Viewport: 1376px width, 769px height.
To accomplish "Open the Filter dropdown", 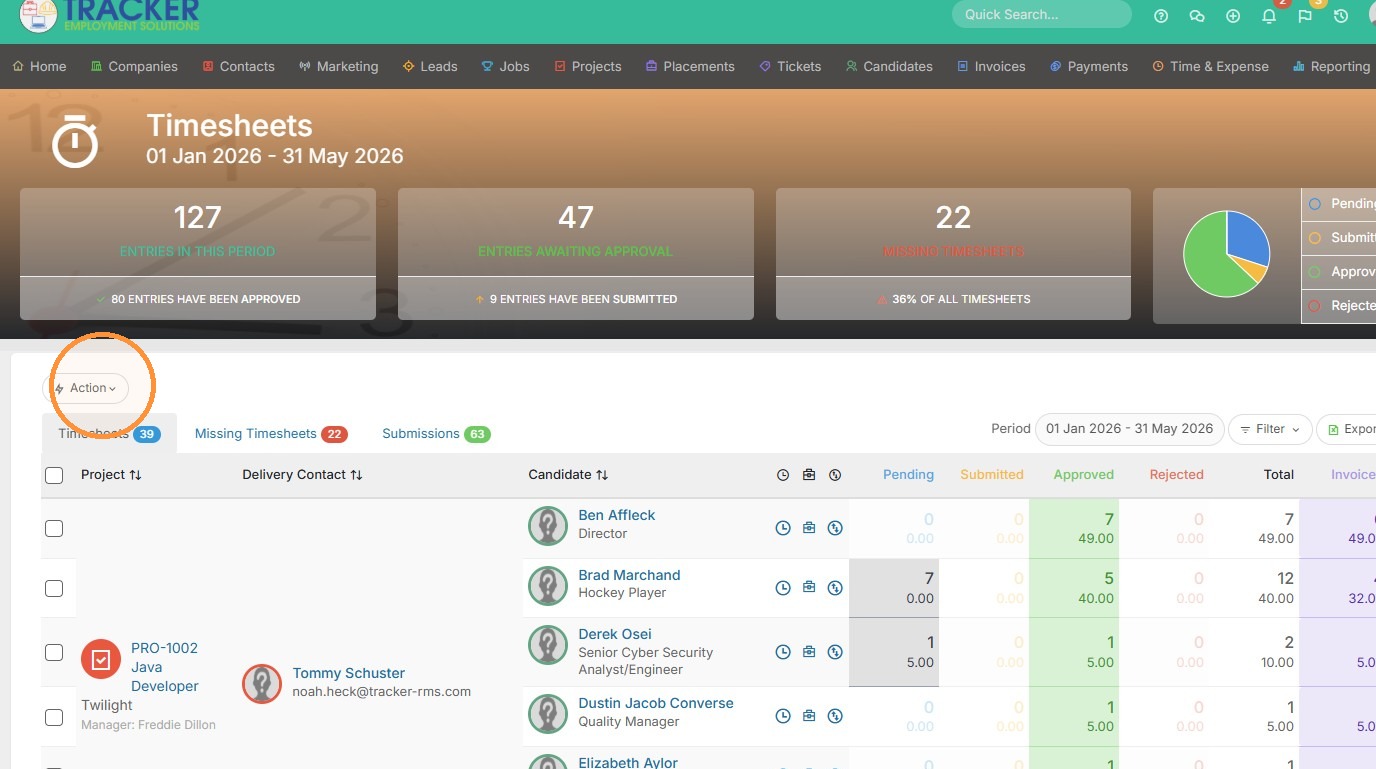I will pos(1270,429).
